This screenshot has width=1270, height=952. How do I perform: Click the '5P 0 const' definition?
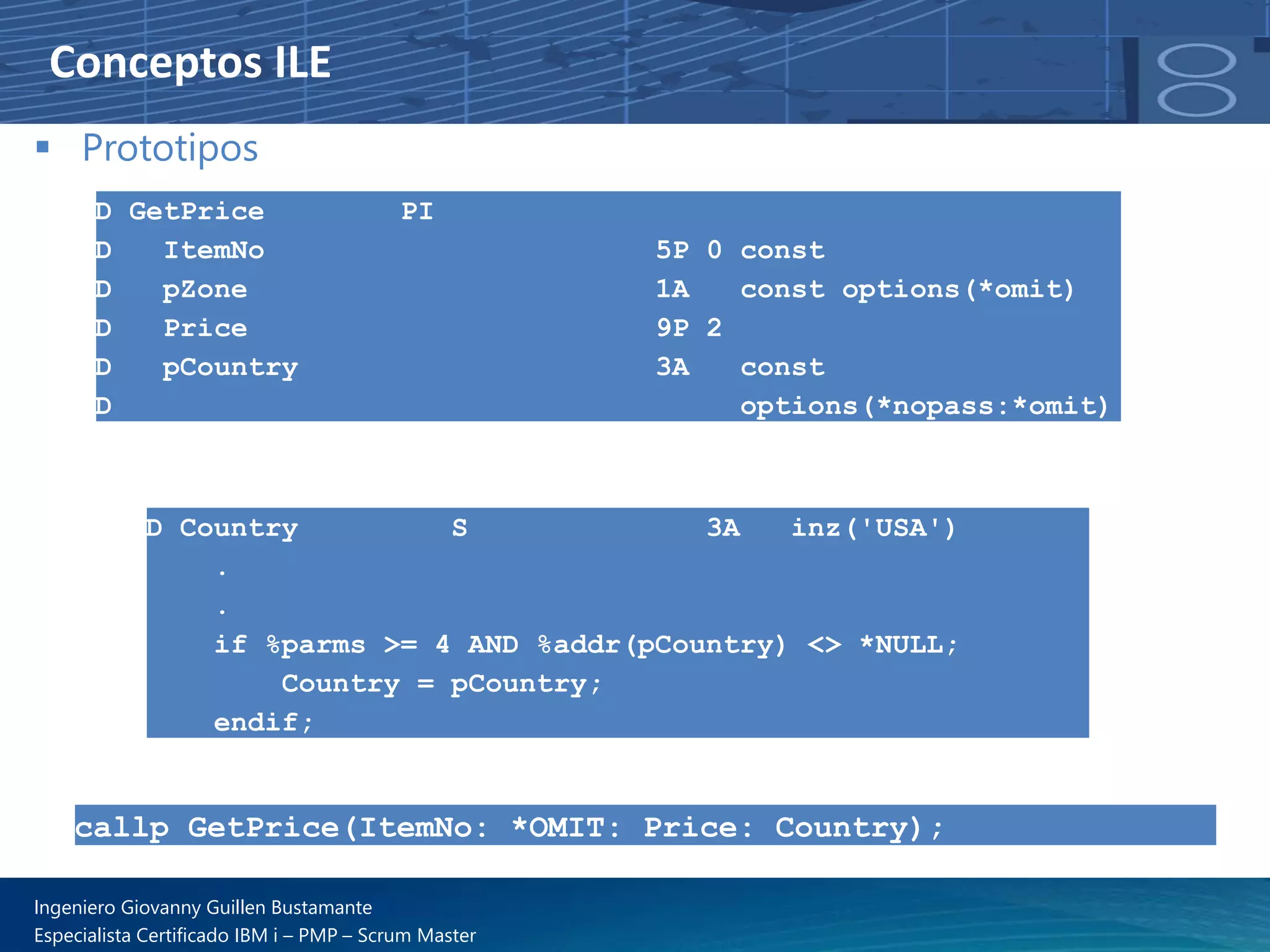740,250
